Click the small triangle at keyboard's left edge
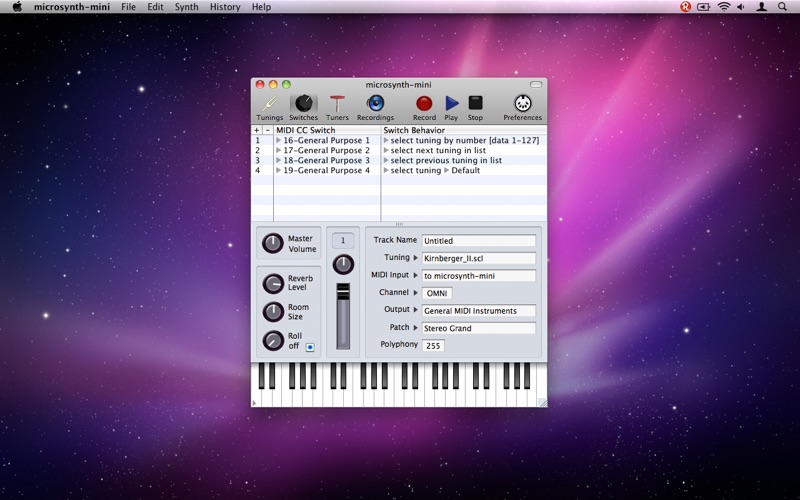800x500 pixels. click(254, 403)
